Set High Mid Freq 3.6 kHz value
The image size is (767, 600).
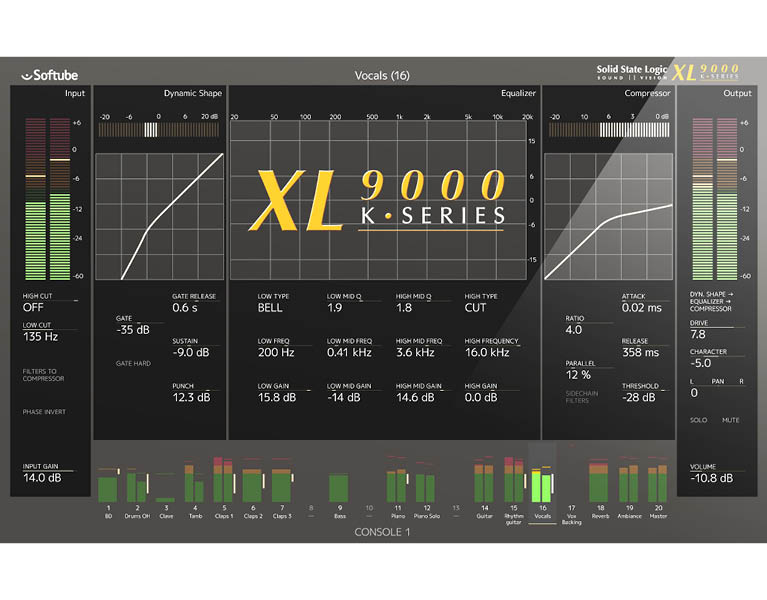click(x=415, y=353)
